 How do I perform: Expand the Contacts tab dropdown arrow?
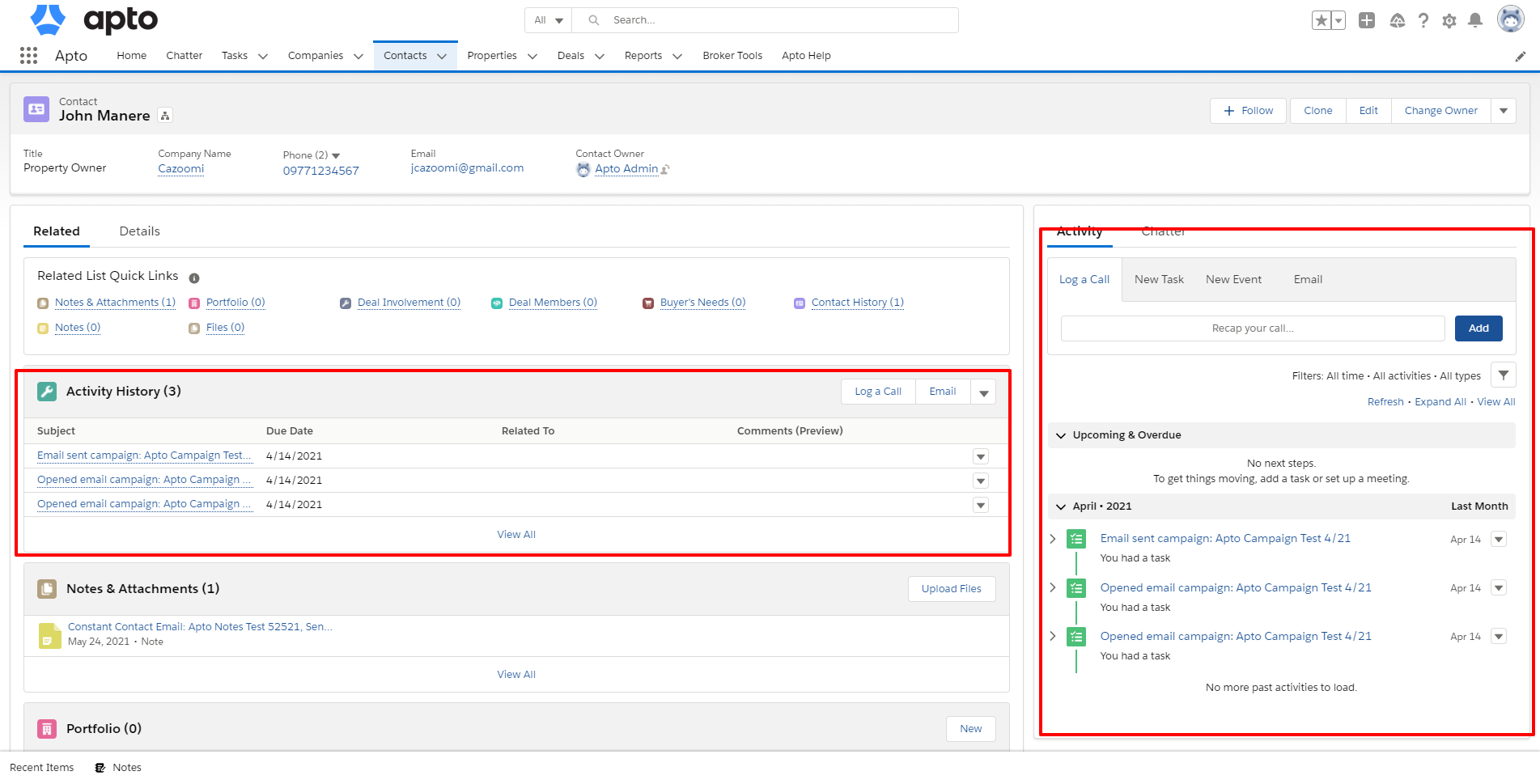tap(442, 56)
